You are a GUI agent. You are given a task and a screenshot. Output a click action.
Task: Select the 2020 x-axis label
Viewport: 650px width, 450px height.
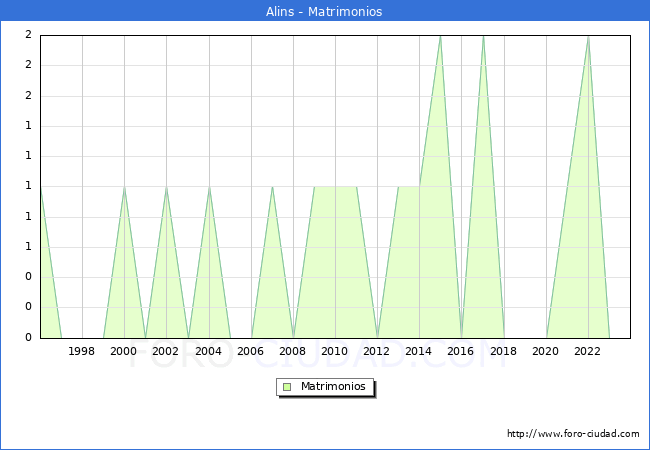pyautogui.click(x=546, y=351)
